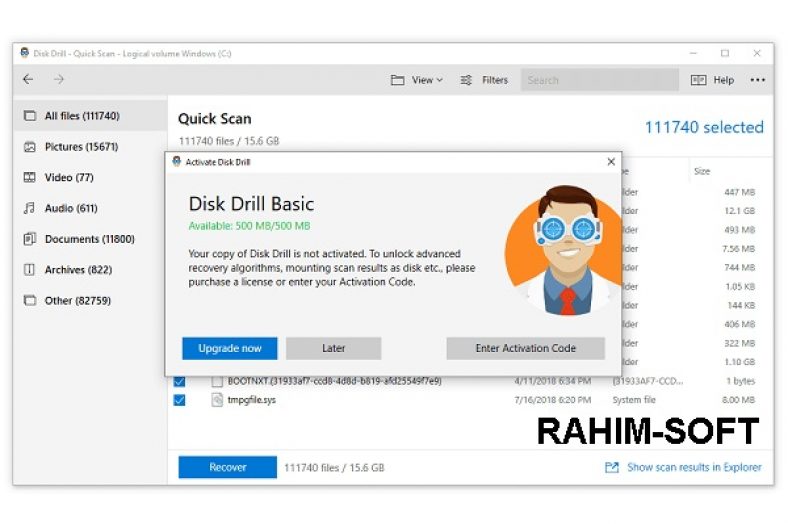Click the 7/16/2018 6:20 PM date

tap(553, 400)
